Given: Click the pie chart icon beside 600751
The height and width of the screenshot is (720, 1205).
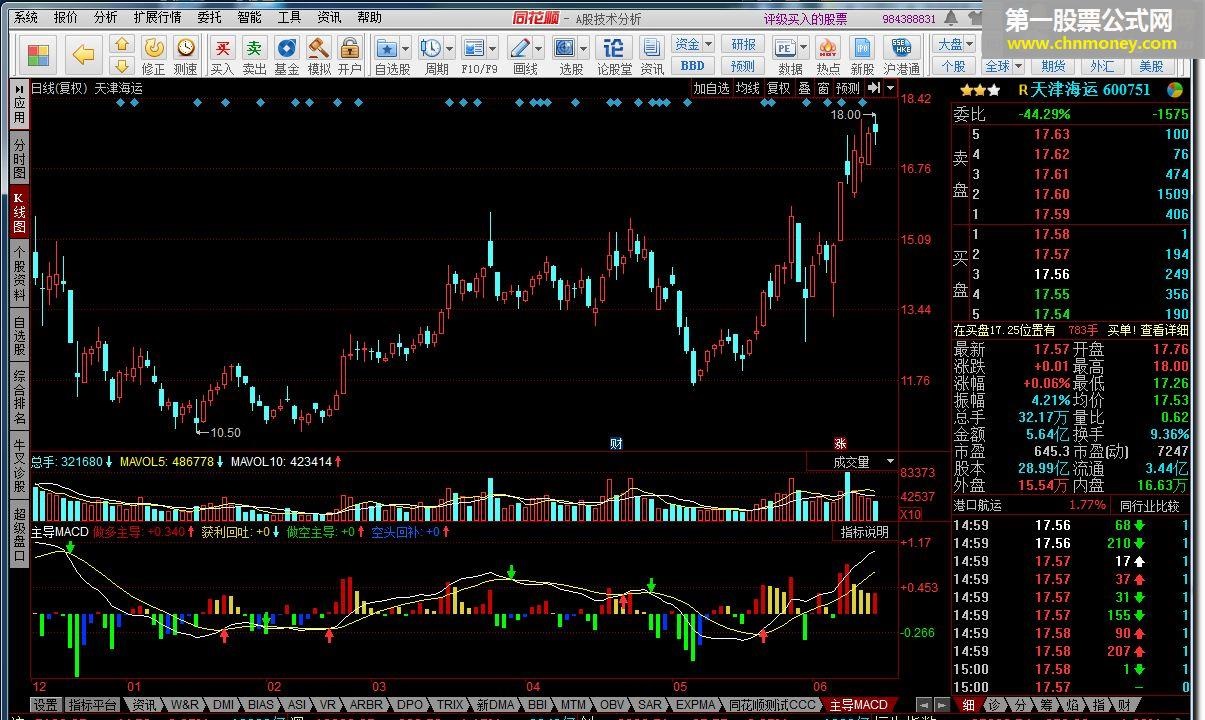Looking at the screenshot, I should 1175,89.
